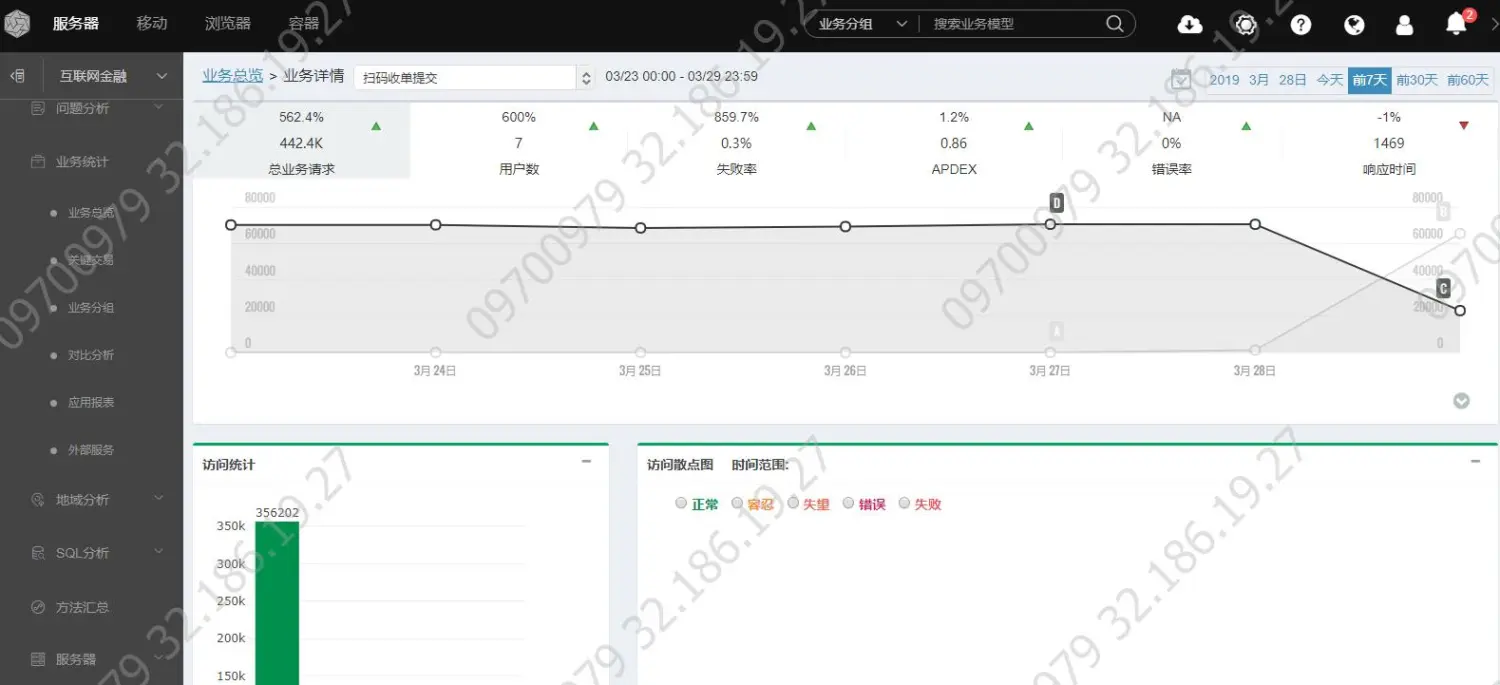Select the 失望 radio option

tap(793, 503)
